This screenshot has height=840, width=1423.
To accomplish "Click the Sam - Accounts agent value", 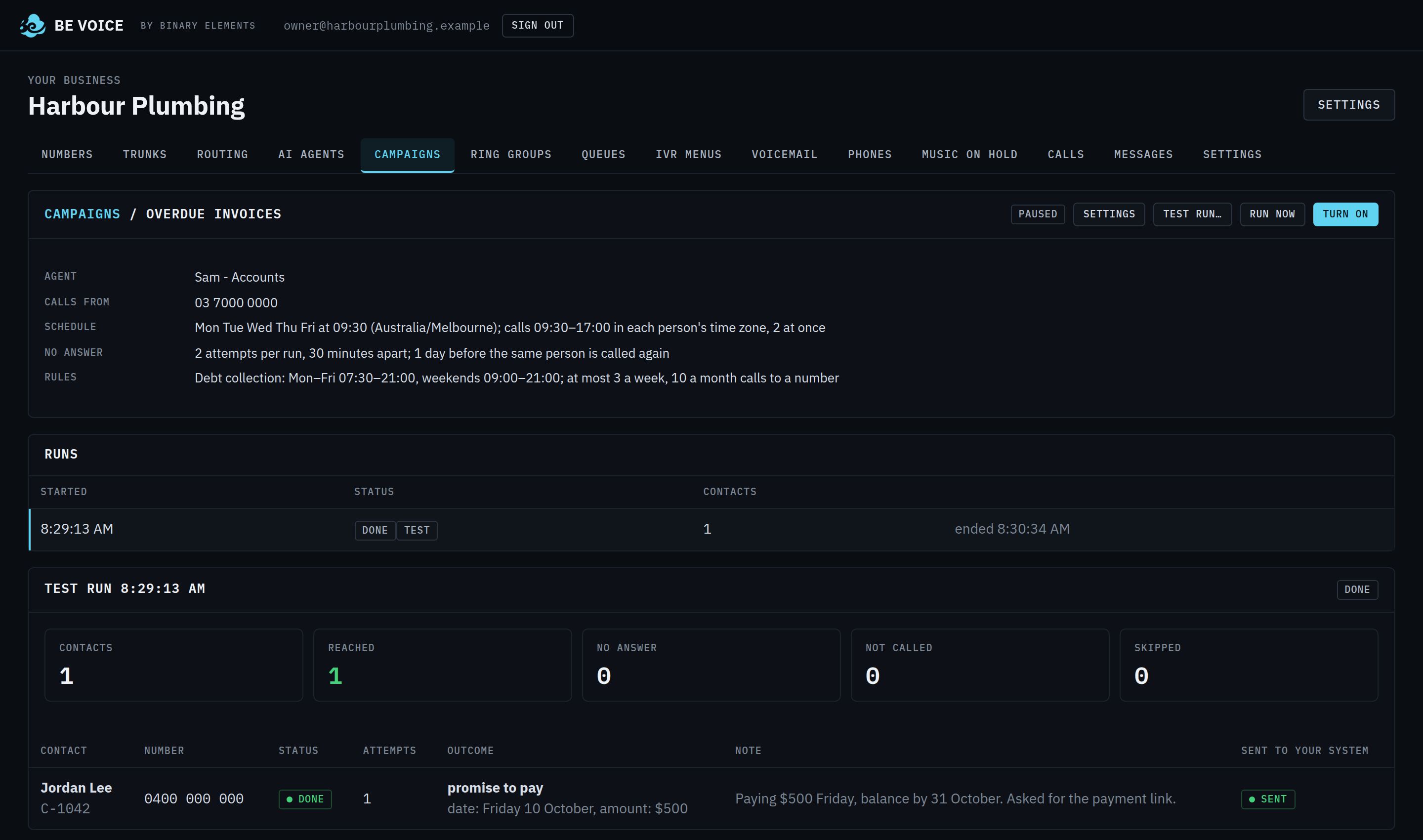I will [x=240, y=277].
